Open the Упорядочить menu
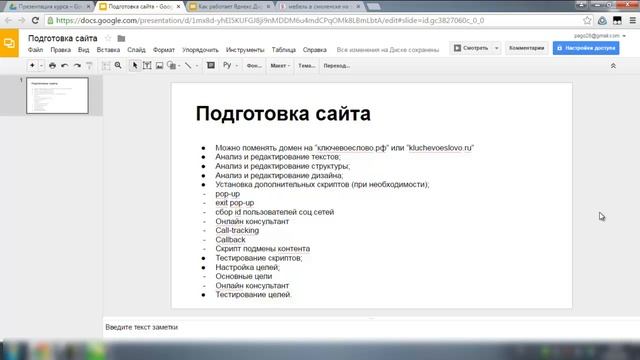The image size is (640, 360). [x=200, y=50]
